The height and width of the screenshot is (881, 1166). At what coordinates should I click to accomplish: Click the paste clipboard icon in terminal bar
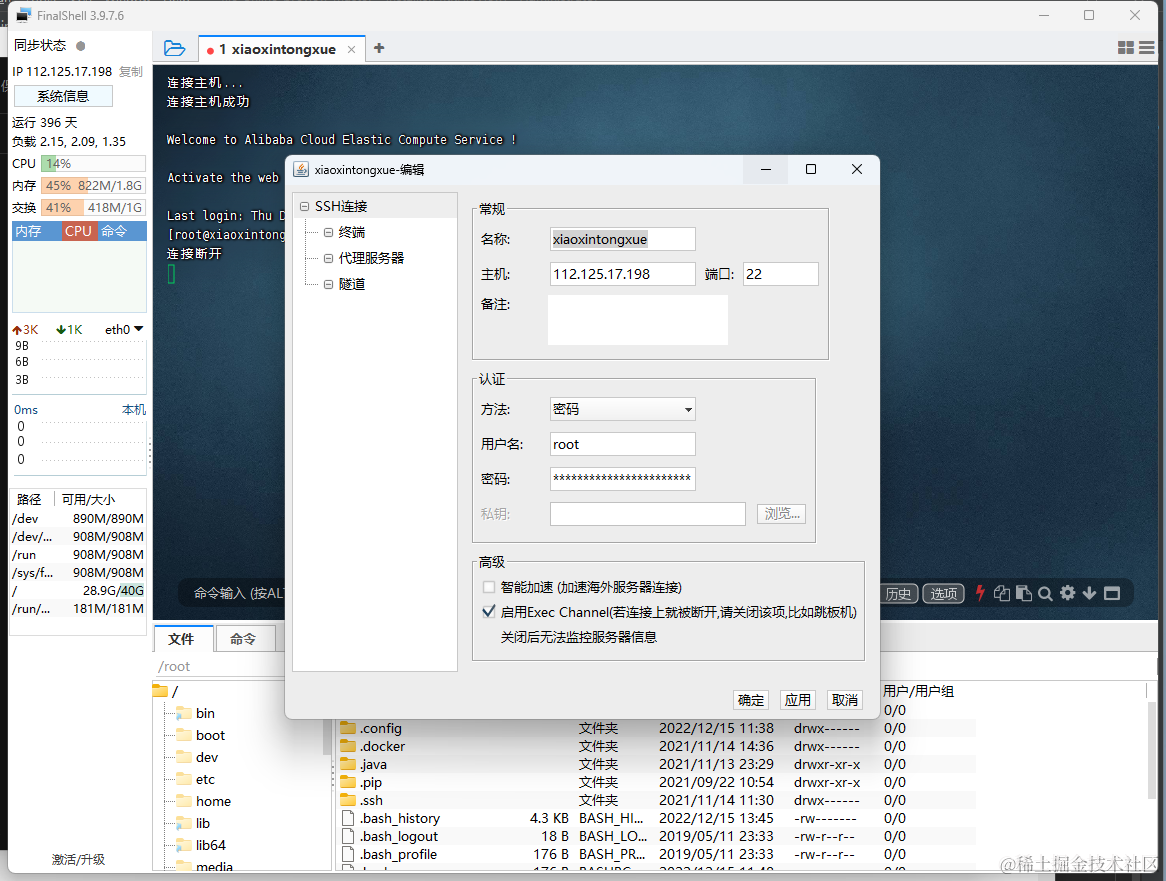pos(1023,593)
